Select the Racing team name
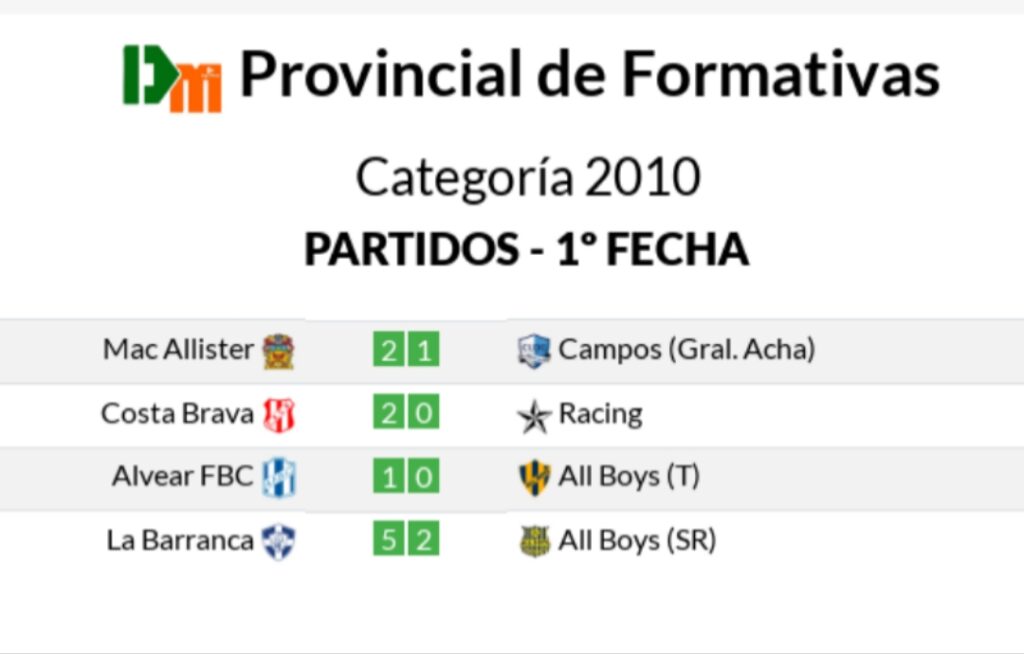Viewport: 1024px width, 654px height. pyautogui.click(x=601, y=415)
